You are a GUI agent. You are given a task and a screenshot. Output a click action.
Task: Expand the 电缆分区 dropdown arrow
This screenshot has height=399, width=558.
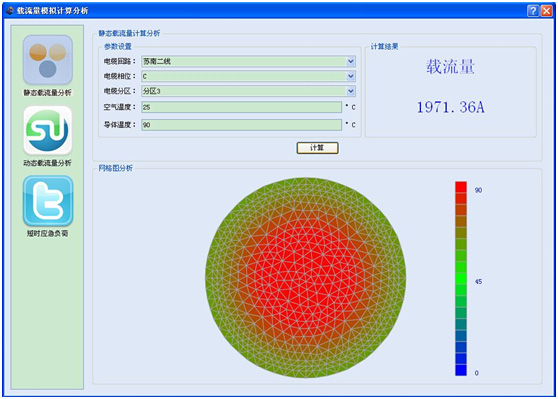(351, 91)
